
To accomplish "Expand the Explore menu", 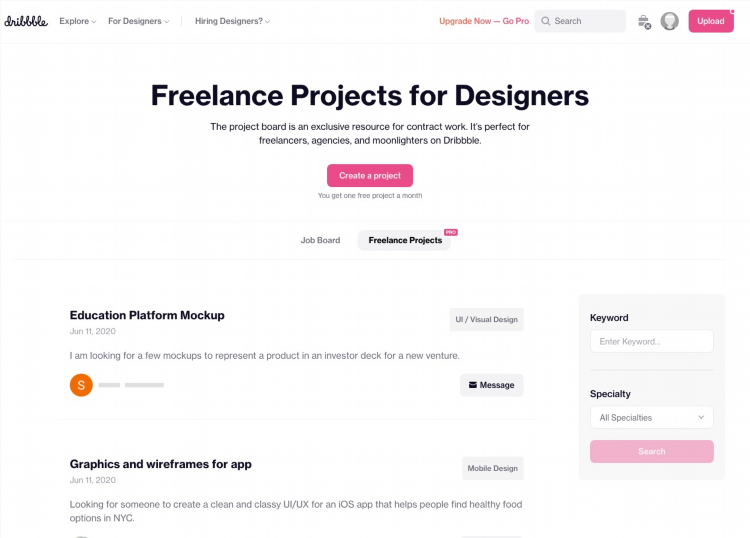I will tap(77, 21).
